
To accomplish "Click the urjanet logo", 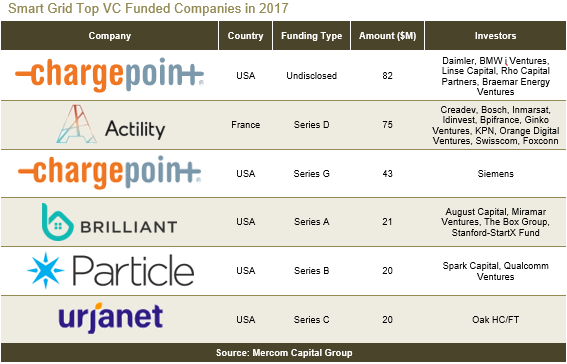I will point(111,318).
